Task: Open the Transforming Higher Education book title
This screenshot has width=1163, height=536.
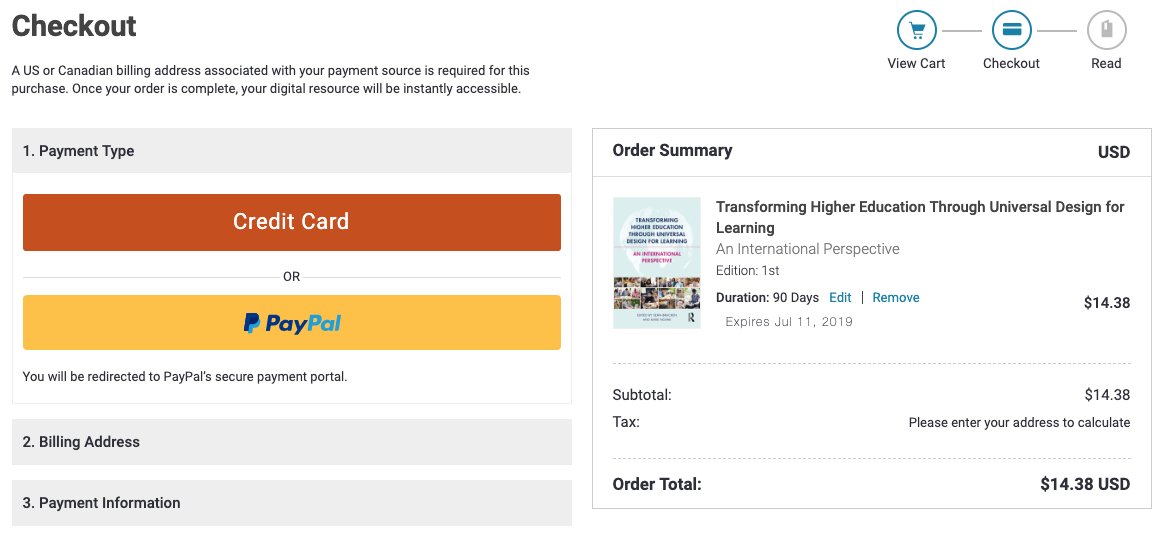Action: pos(920,217)
